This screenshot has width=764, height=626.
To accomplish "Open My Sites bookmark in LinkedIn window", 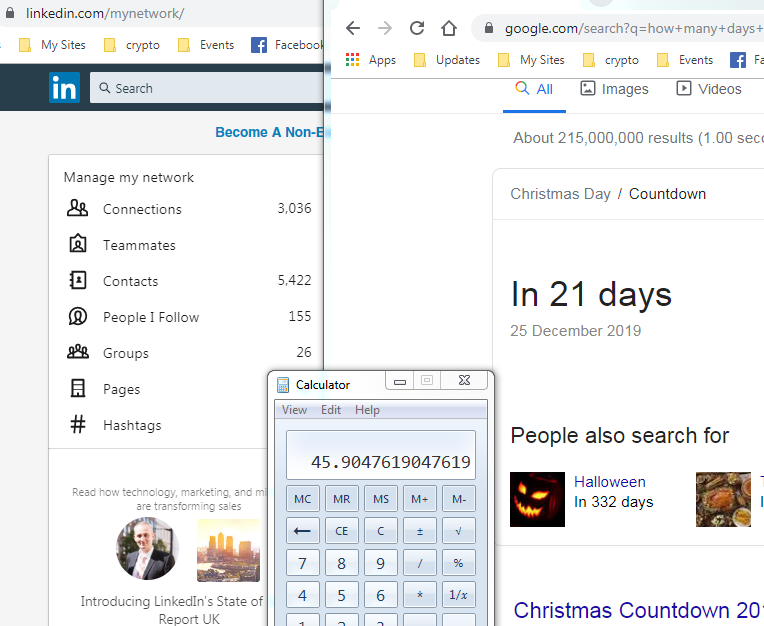I will [52, 45].
